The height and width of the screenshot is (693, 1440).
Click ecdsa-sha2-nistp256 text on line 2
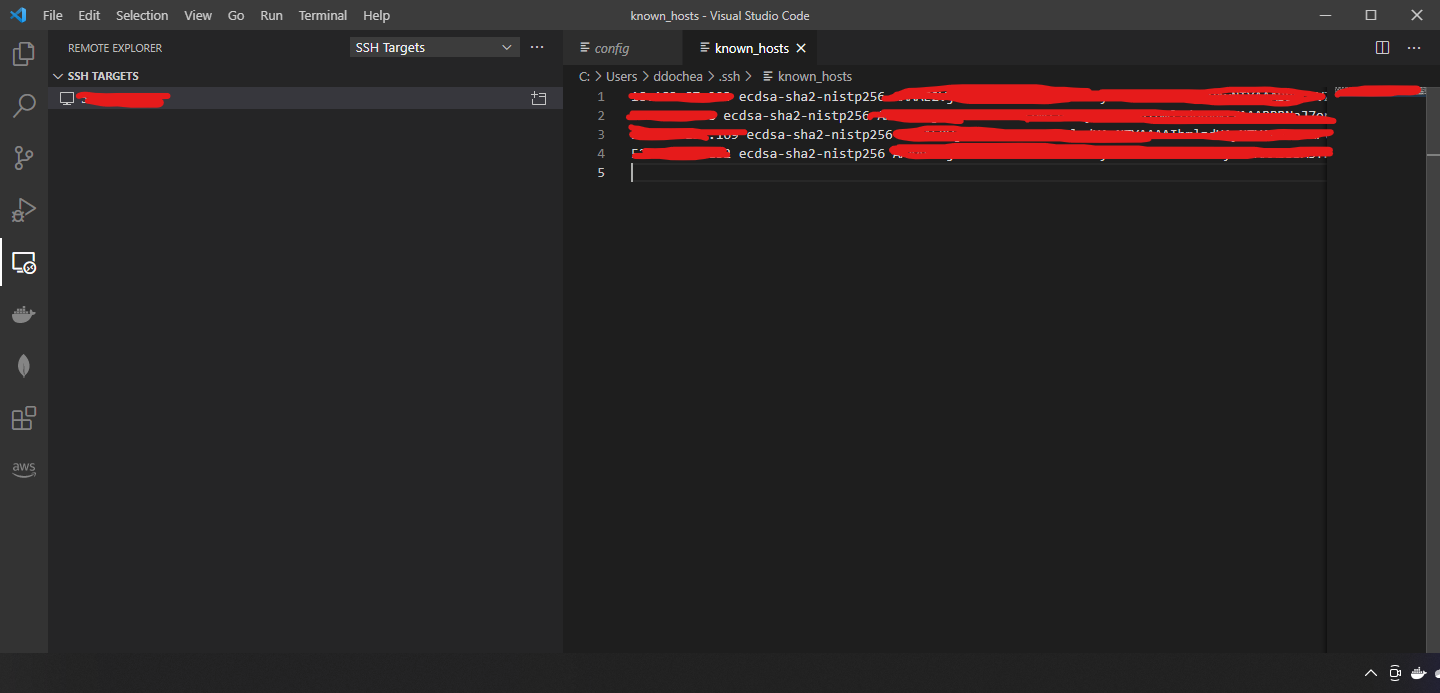click(796, 116)
